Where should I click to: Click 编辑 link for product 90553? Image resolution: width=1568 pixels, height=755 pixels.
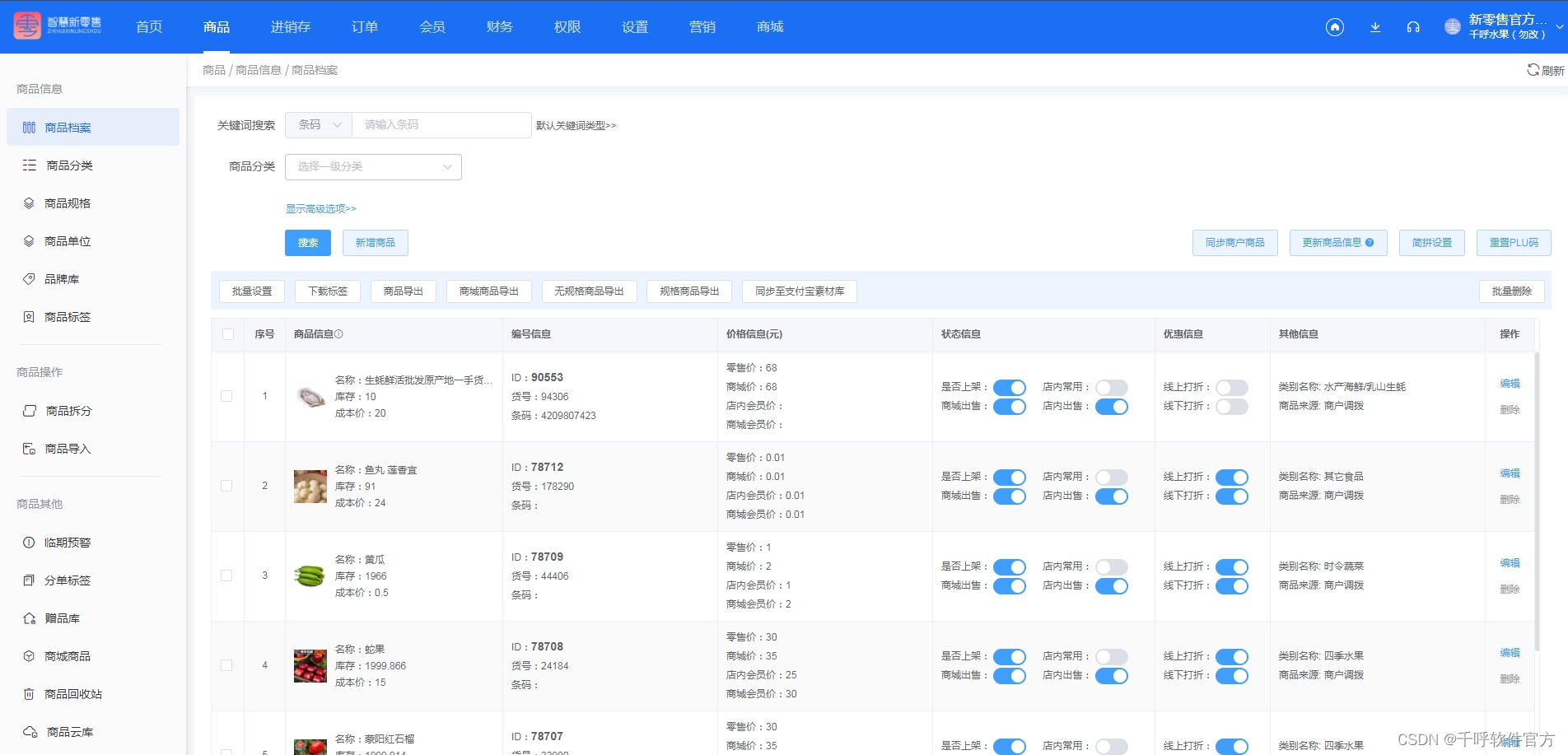[x=1510, y=384]
